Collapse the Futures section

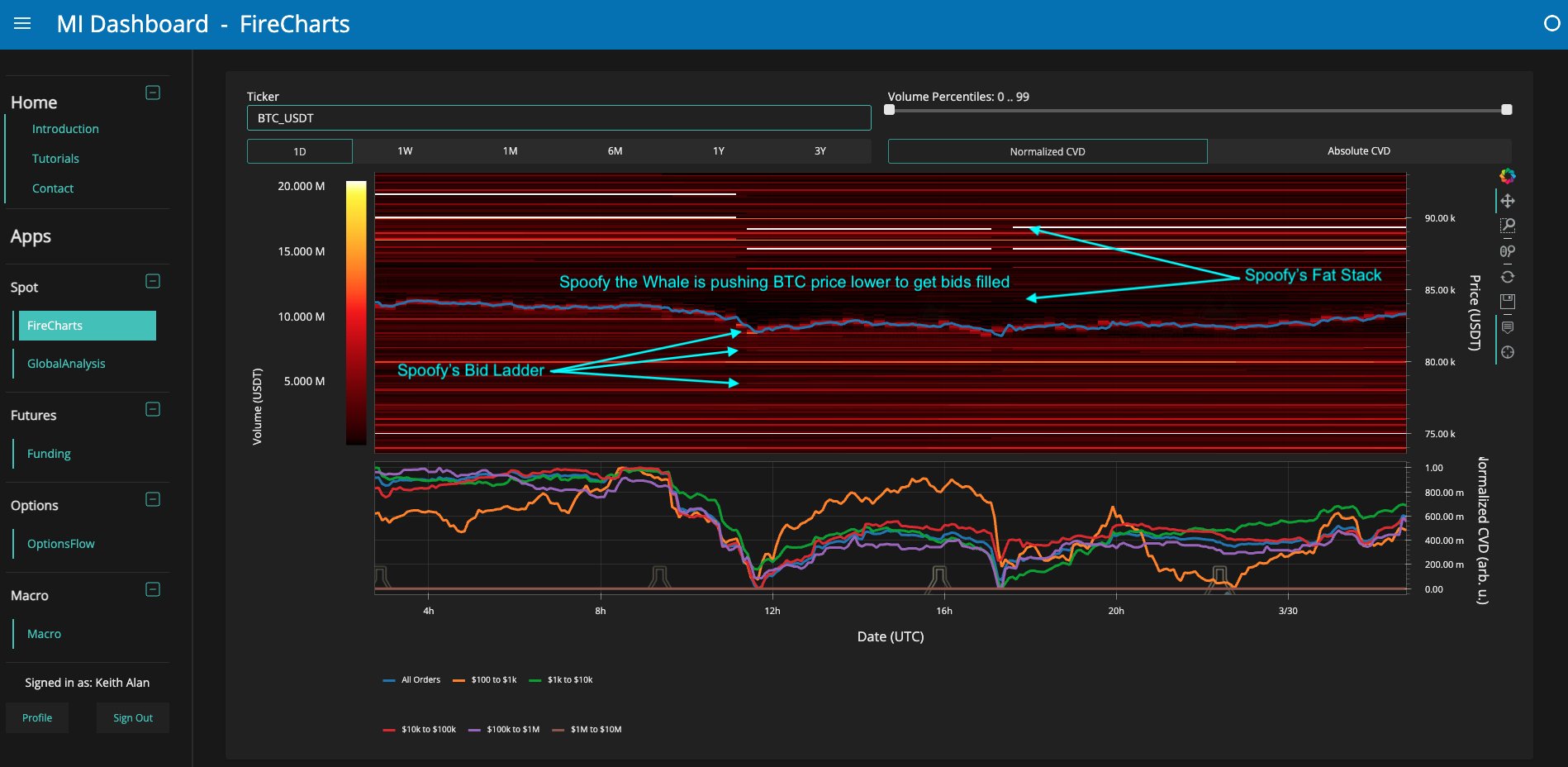pos(153,409)
